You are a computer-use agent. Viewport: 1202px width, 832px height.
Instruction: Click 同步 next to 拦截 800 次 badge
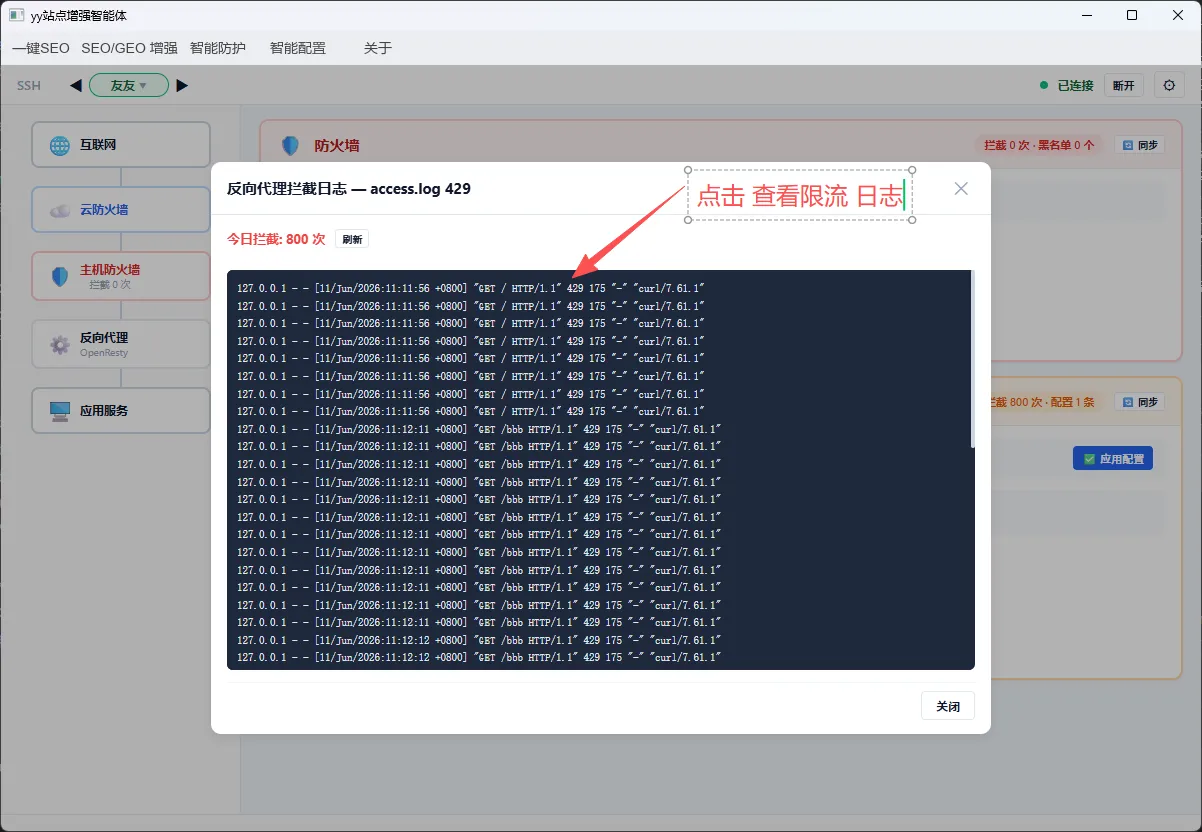click(1140, 402)
